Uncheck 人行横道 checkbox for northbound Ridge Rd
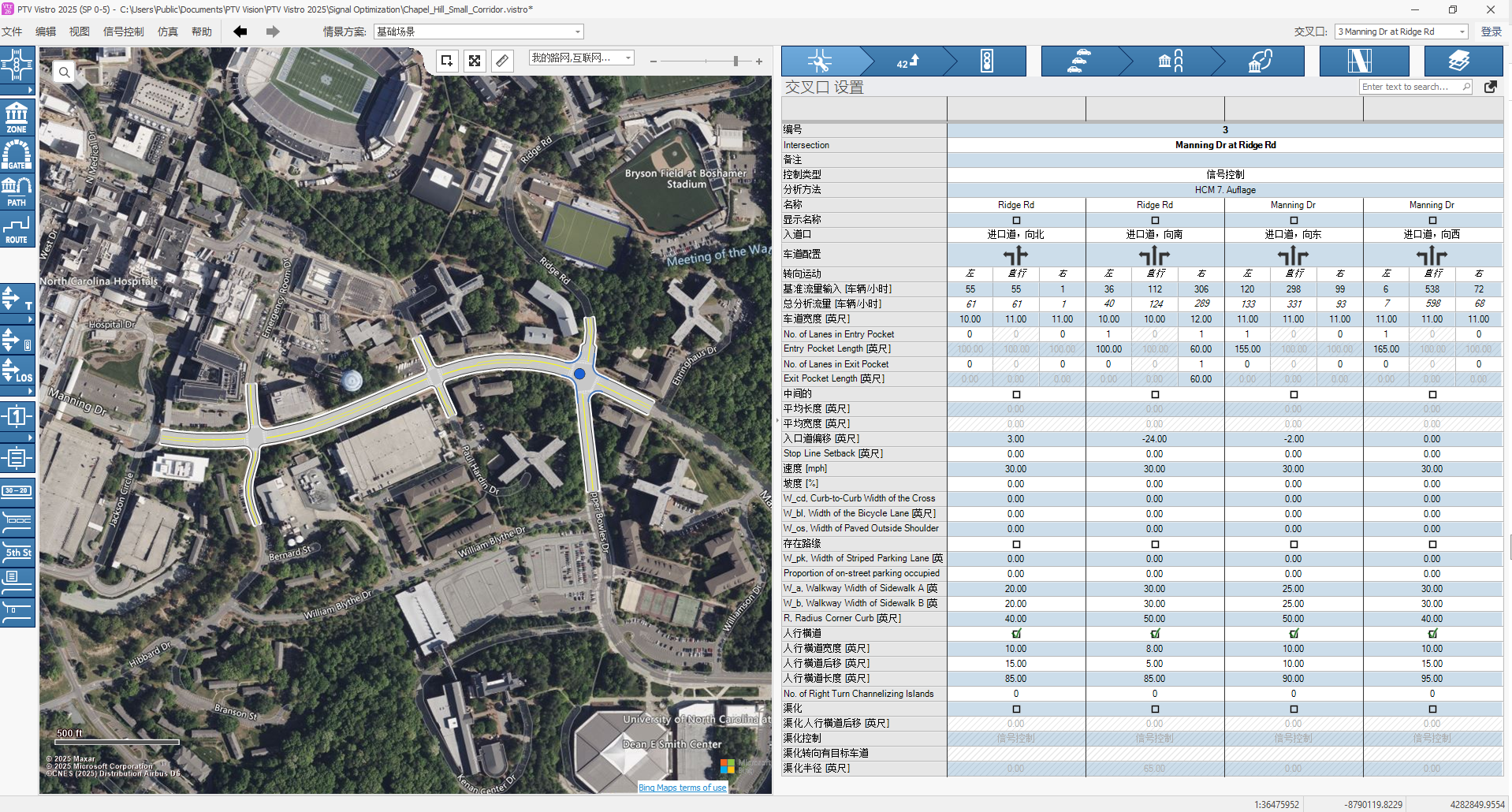 pyautogui.click(x=1016, y=633)
